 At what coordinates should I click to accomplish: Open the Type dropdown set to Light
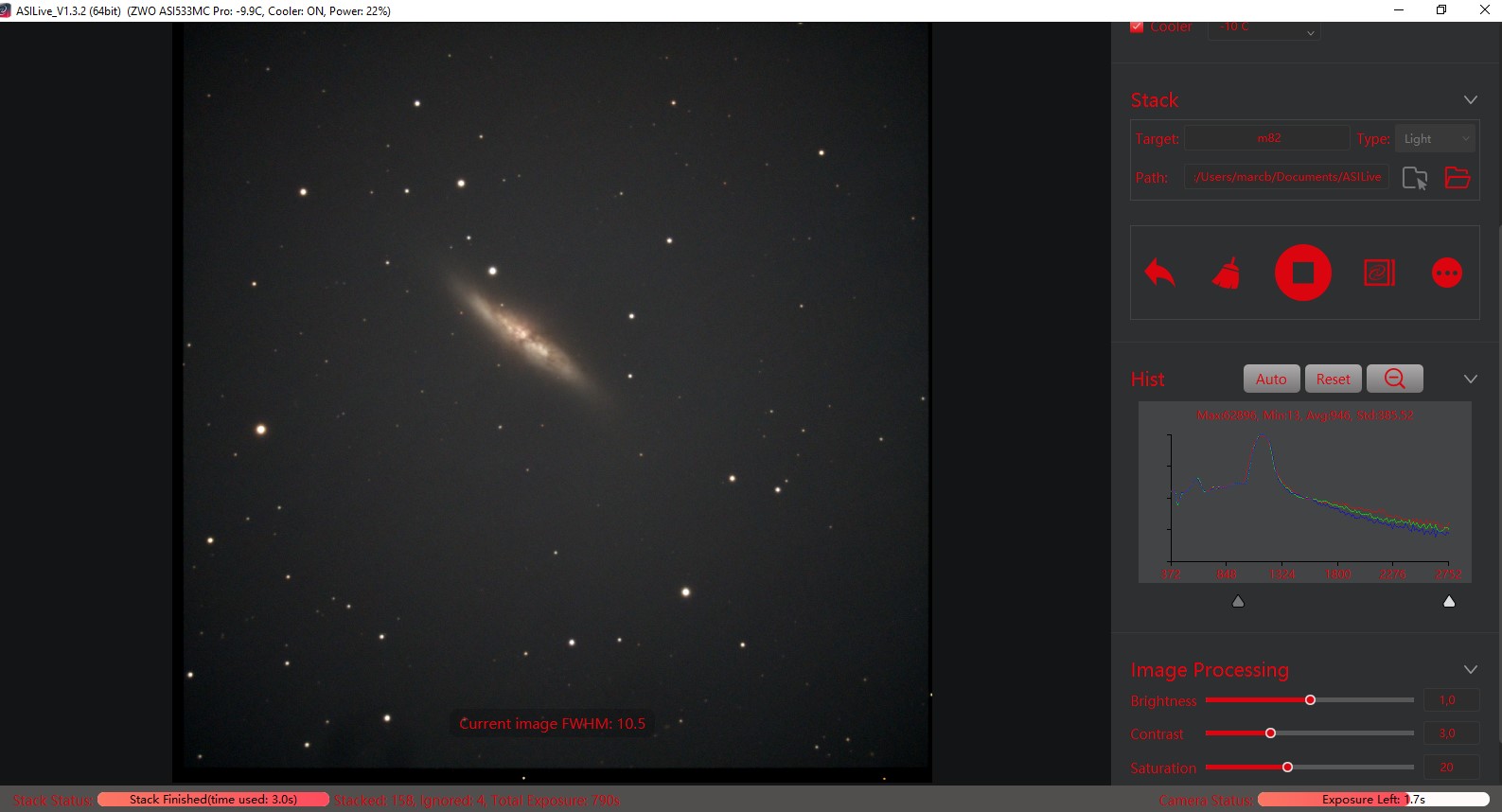point(1435,138)
